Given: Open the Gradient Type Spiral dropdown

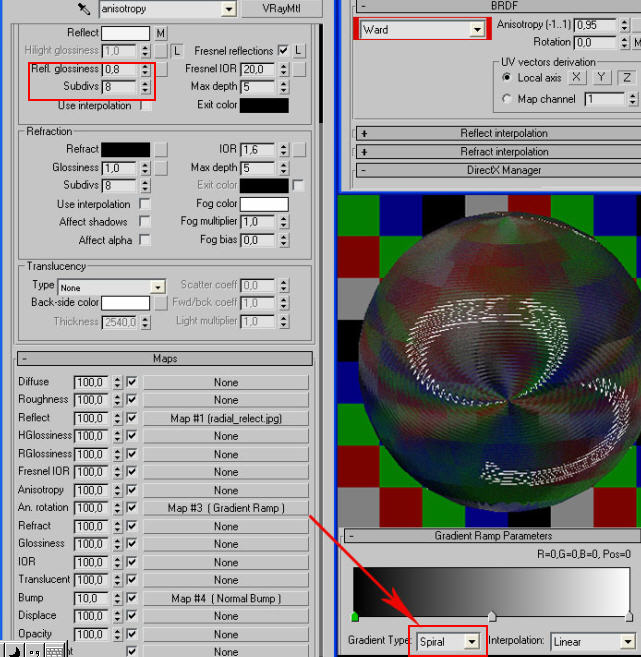Looking at the screenshot, I should point(471,641).
